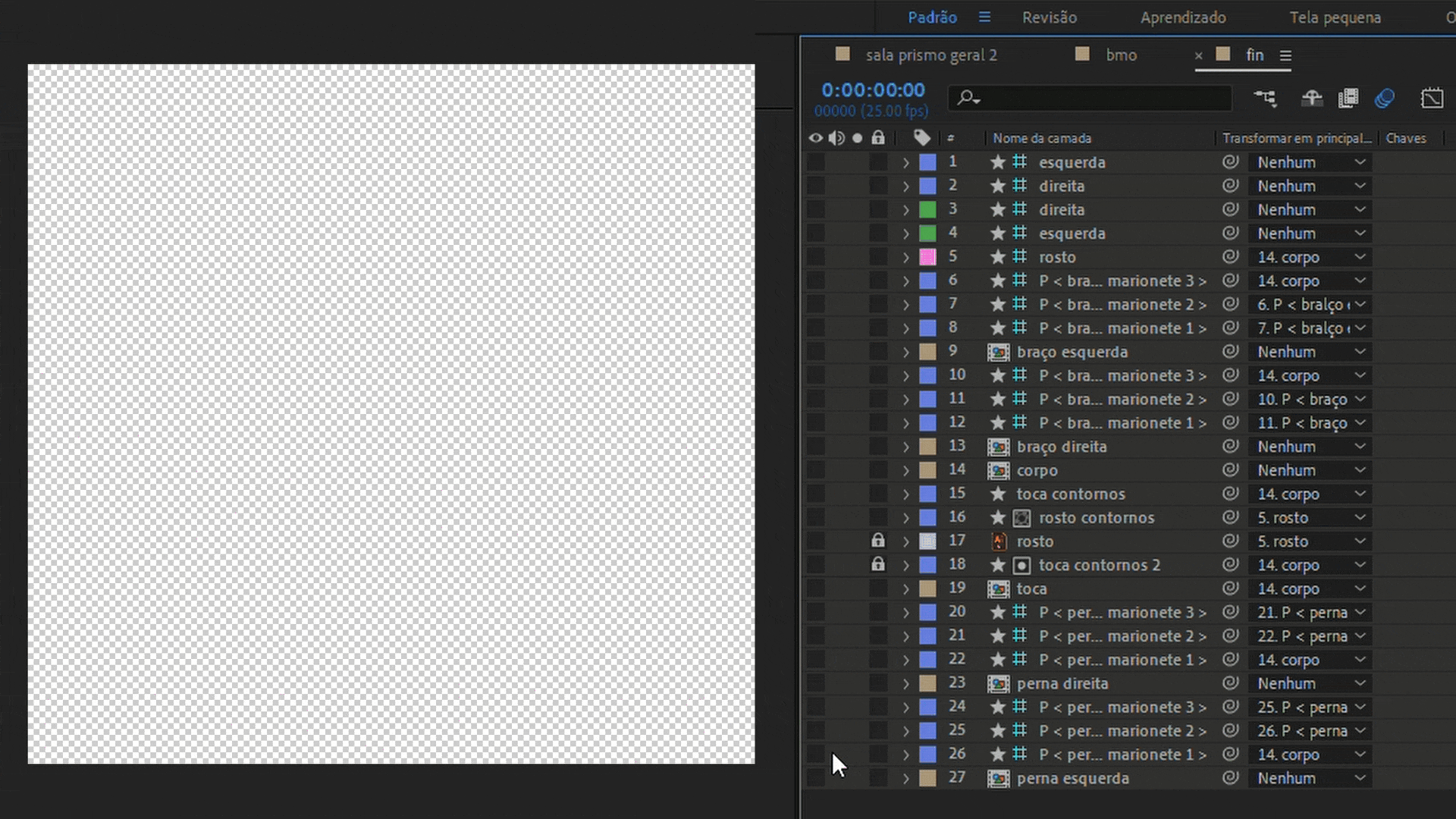Toggle shy layers hide switch
Screen dimensions: 1456x819
click(1311, 99)
